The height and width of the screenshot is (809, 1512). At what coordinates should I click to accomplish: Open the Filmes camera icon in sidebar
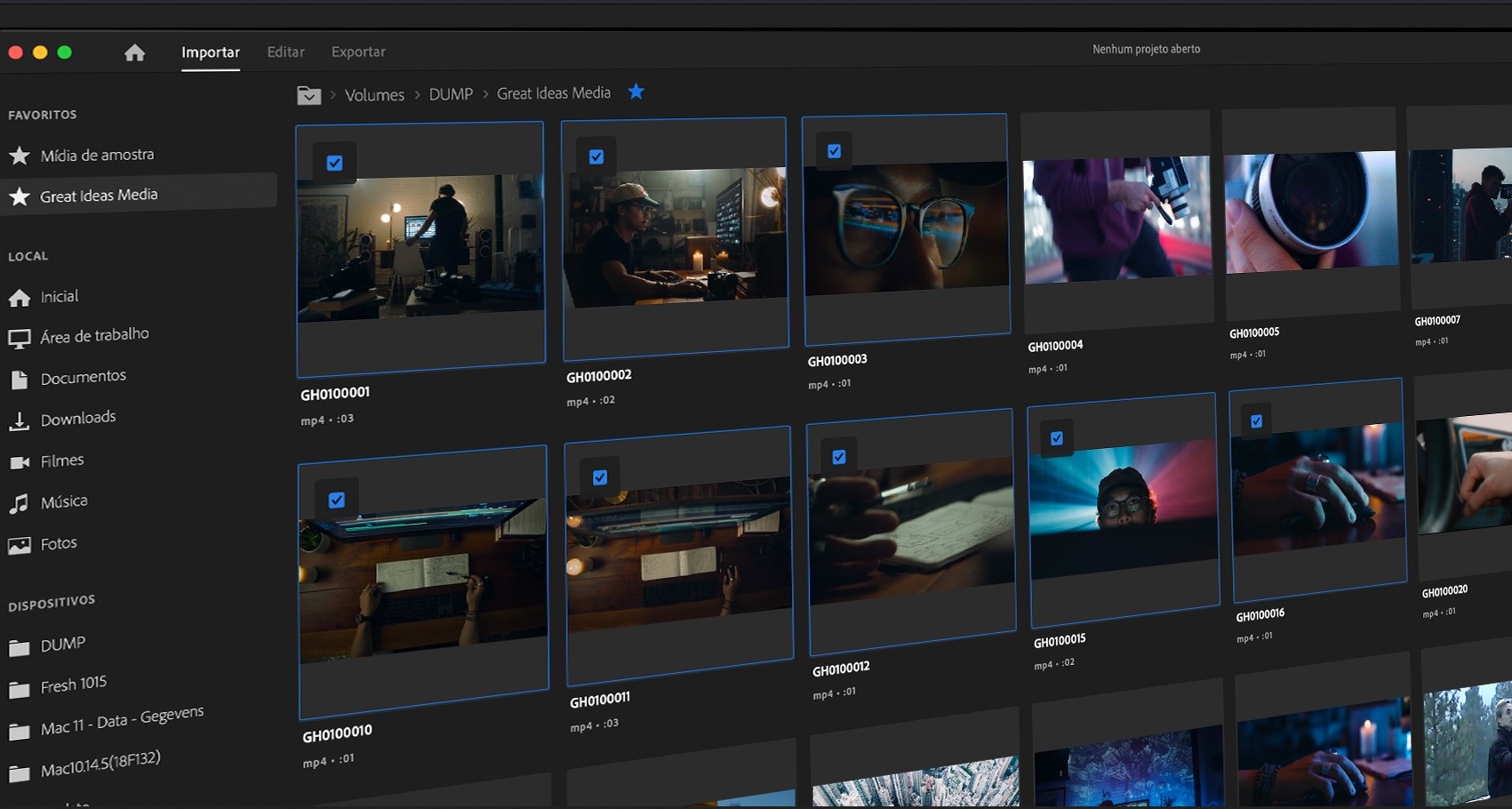(19, 462)
